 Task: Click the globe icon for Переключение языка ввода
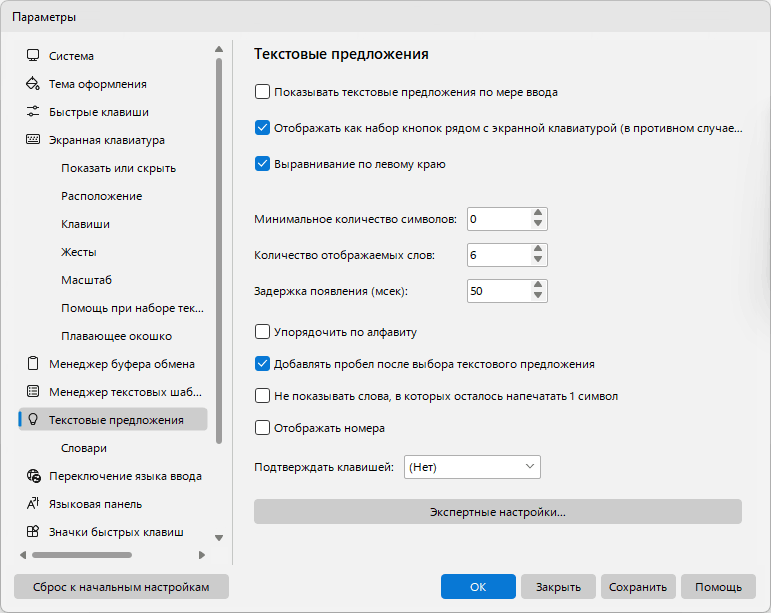(x=33, y=475)
